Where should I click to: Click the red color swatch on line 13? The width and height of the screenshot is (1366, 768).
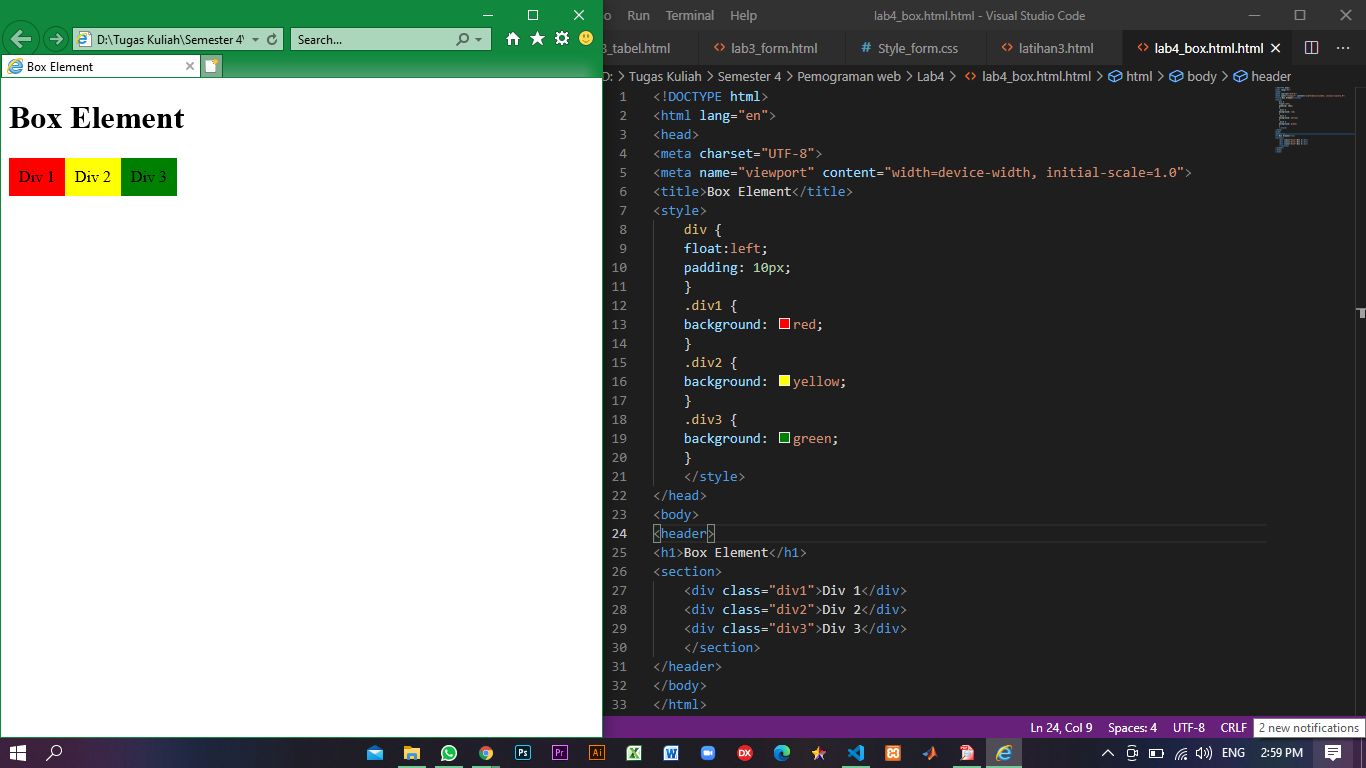point(783,324)
